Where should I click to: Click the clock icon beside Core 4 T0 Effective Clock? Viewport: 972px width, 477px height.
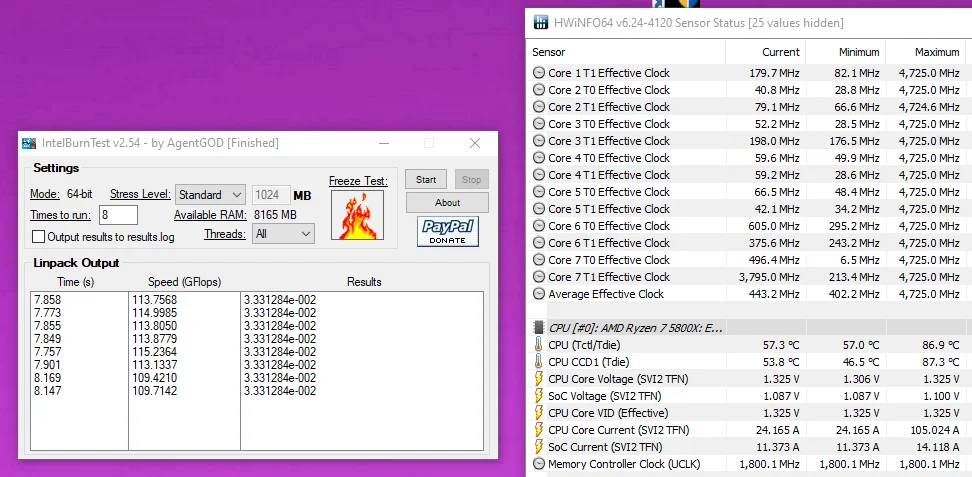(x=539, y=158)
